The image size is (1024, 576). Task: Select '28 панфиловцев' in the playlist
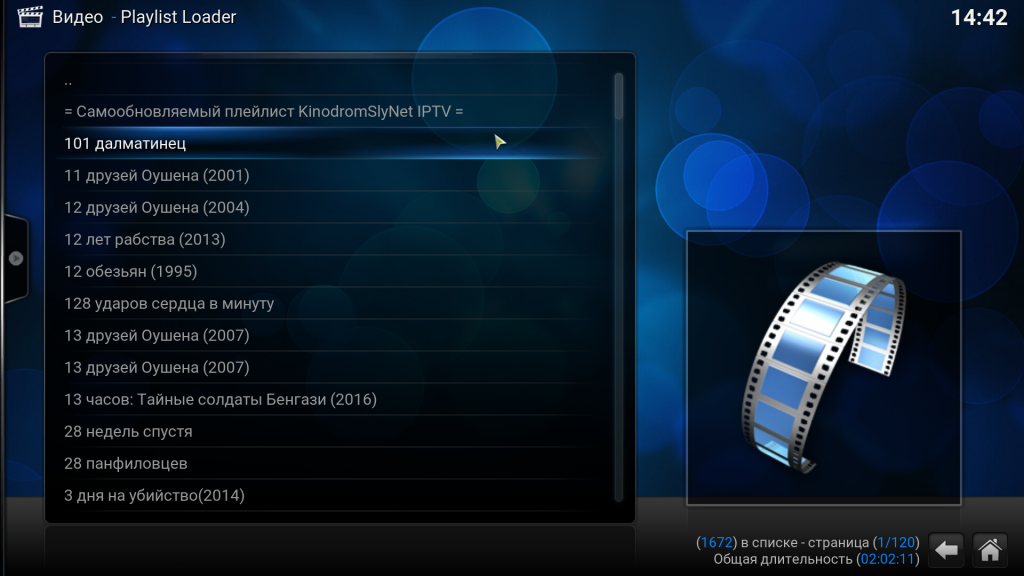click(125, 463)
